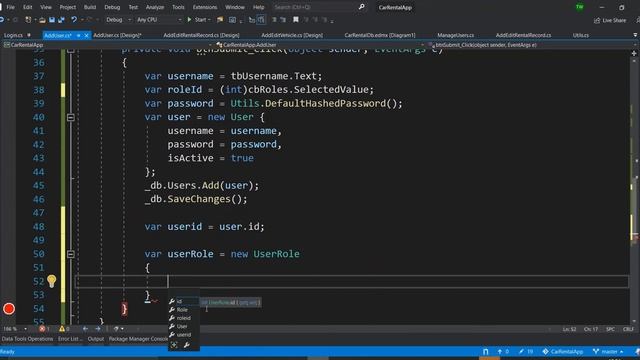Open the File menu
This screenshot has width=640, height=360.
click(11, 7)
